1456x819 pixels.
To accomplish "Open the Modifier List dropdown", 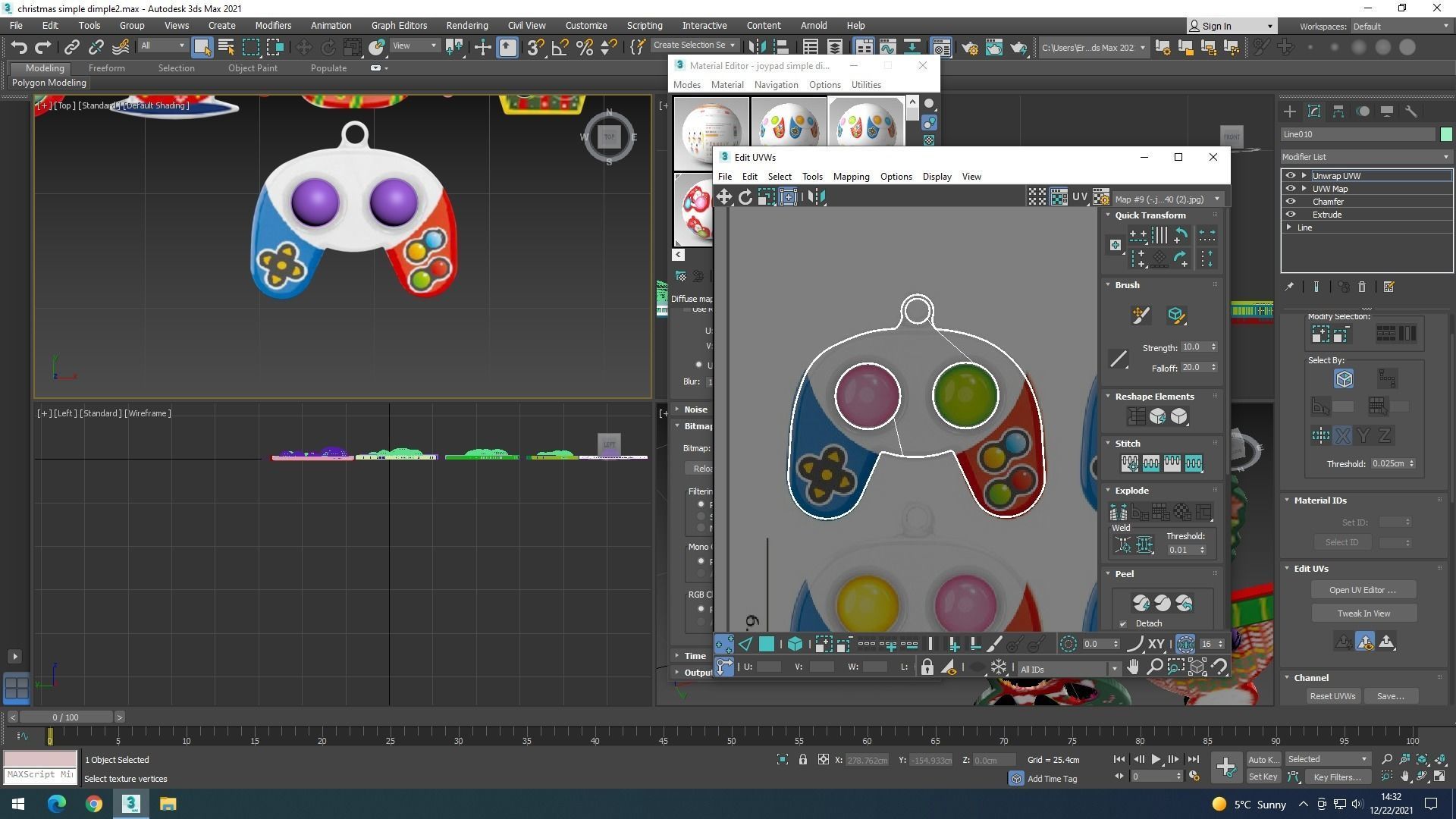I will tap(1366, 157).
